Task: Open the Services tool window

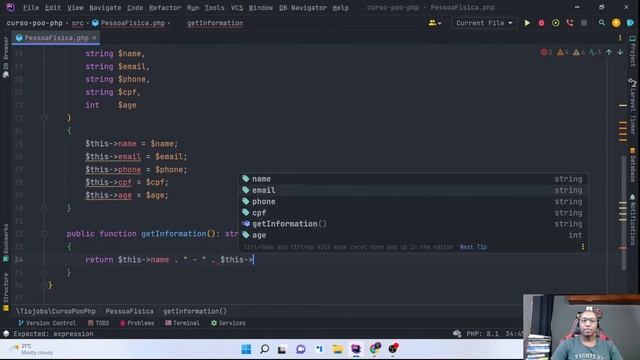Action: [x=228, y=323]
